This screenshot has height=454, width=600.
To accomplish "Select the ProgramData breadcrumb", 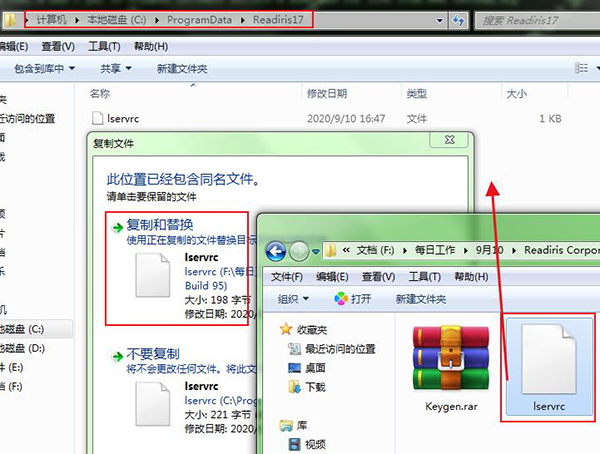I will pos(199,20).
